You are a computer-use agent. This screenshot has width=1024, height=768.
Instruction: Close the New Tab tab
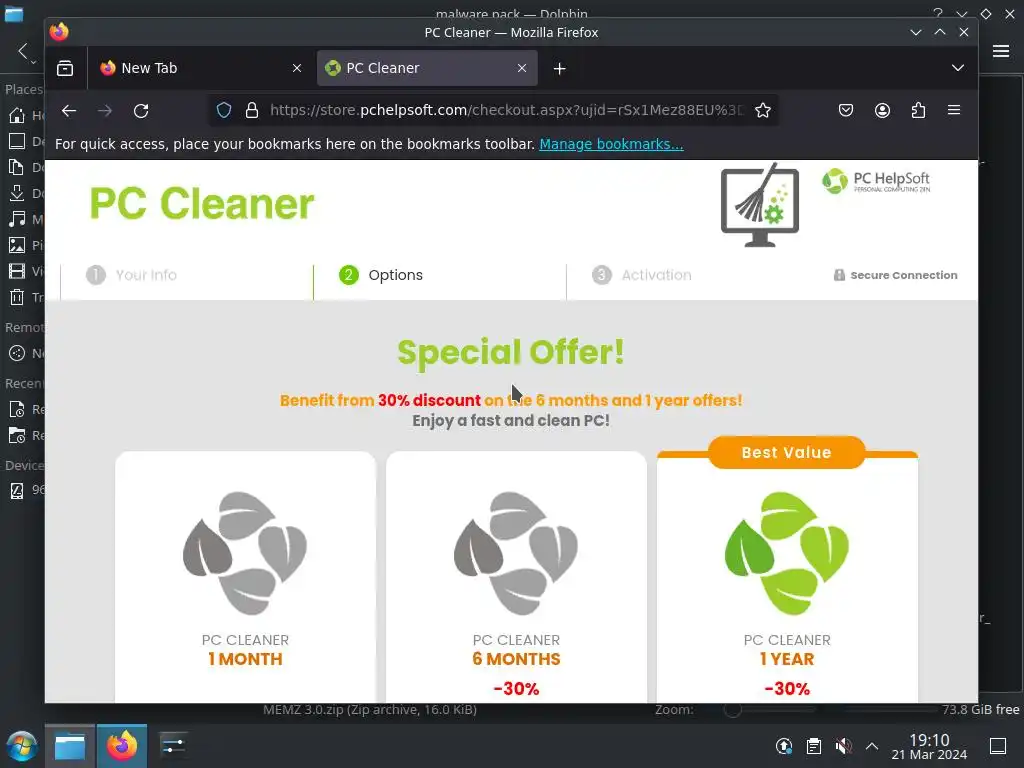coord(296,68)
